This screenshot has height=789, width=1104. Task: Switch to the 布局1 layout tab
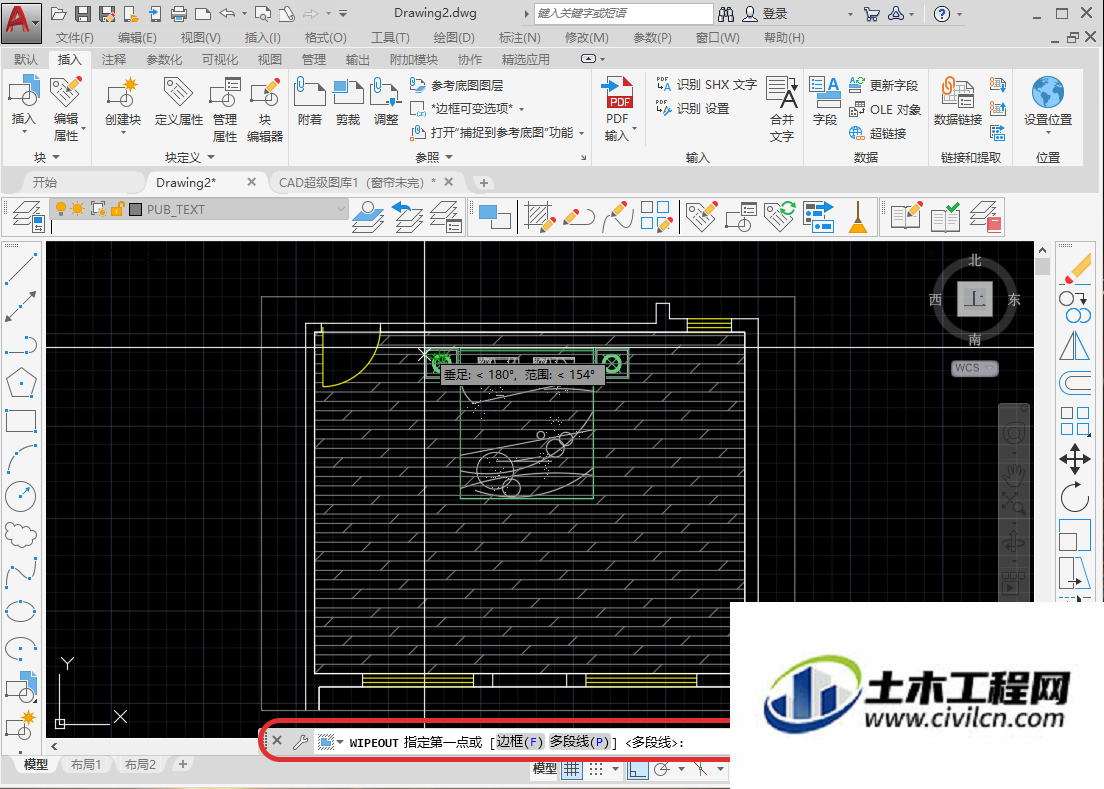click(86, 764)
